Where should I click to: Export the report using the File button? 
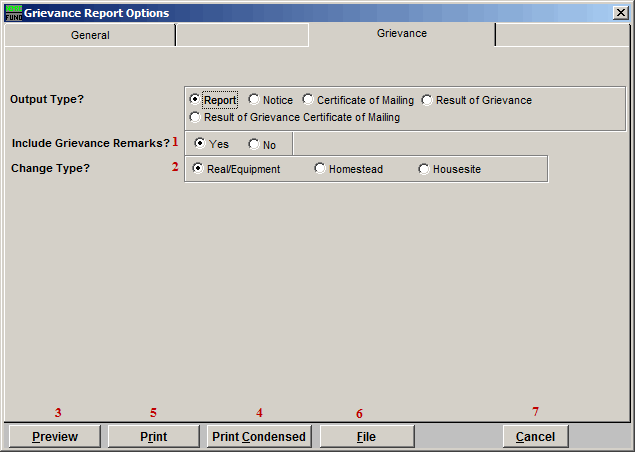367,437
